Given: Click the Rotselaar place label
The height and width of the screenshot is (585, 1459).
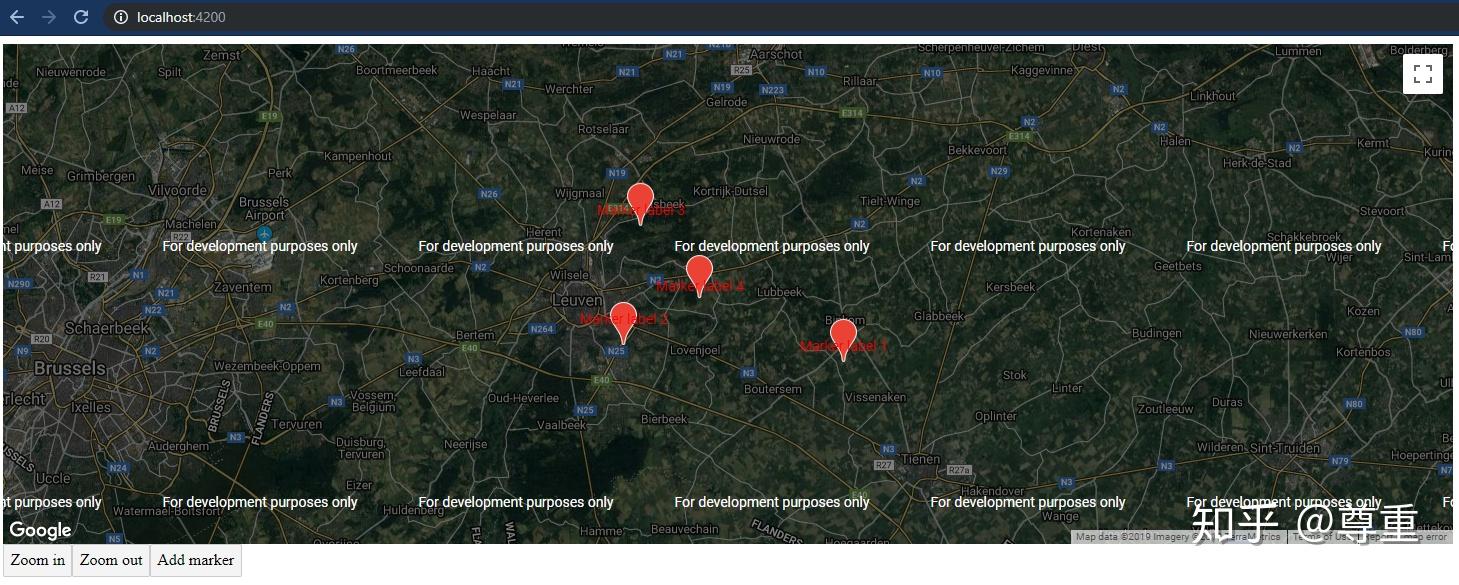Looking at the screenshot, I should (x=603, y=129).
